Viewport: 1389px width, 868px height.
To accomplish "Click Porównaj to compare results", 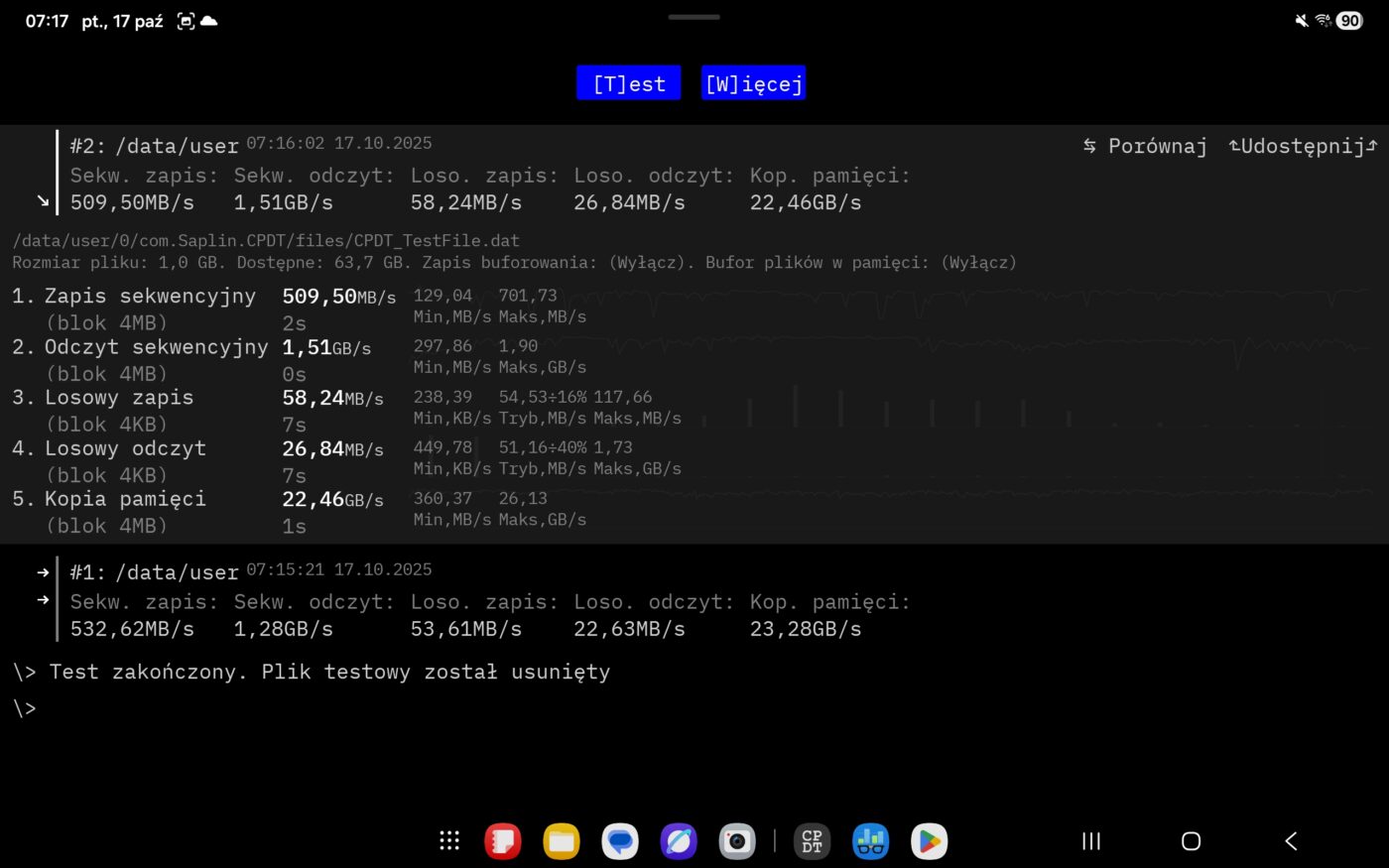I will (x=1145, y=146).
